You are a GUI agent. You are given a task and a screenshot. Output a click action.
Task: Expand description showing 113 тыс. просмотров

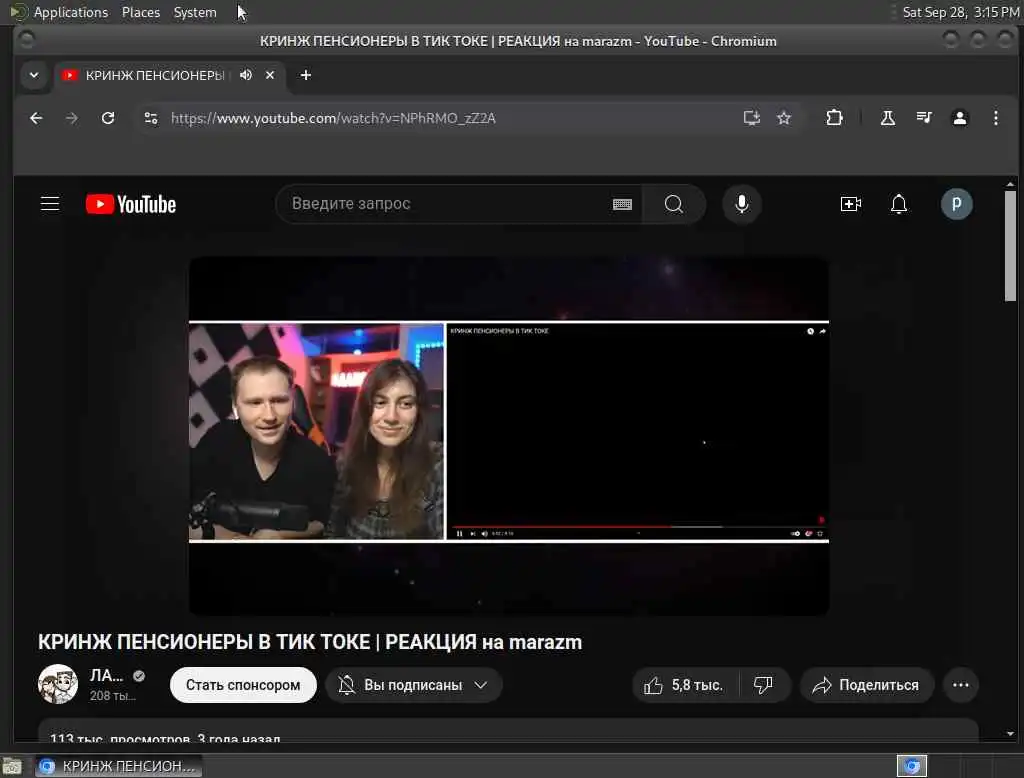(x=508, y=731)
